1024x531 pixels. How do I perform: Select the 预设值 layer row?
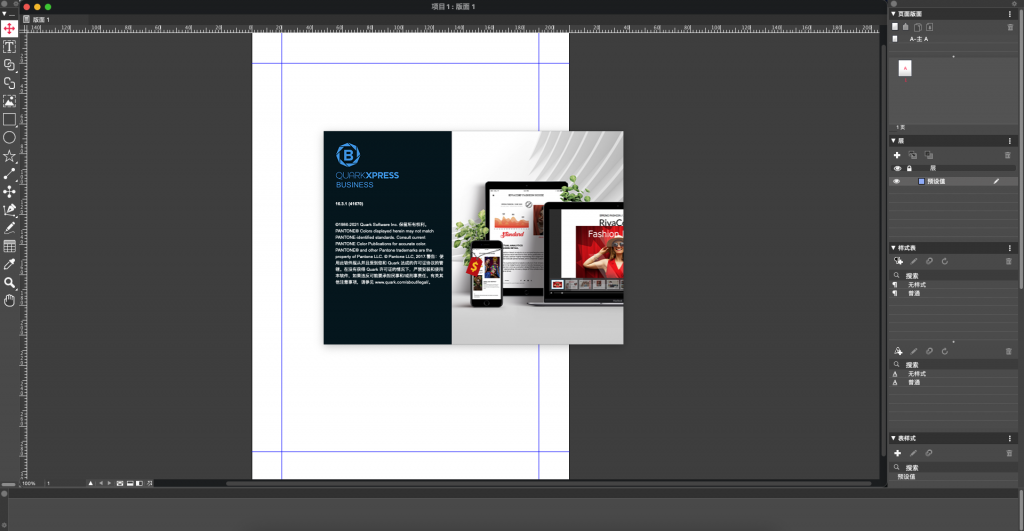click(952, 182)
